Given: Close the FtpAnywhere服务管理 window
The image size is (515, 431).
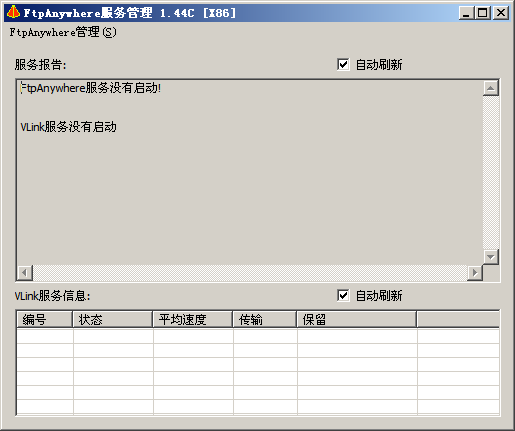Looking at the screenshot, I should pyautogui.click(x=501, y=13).
